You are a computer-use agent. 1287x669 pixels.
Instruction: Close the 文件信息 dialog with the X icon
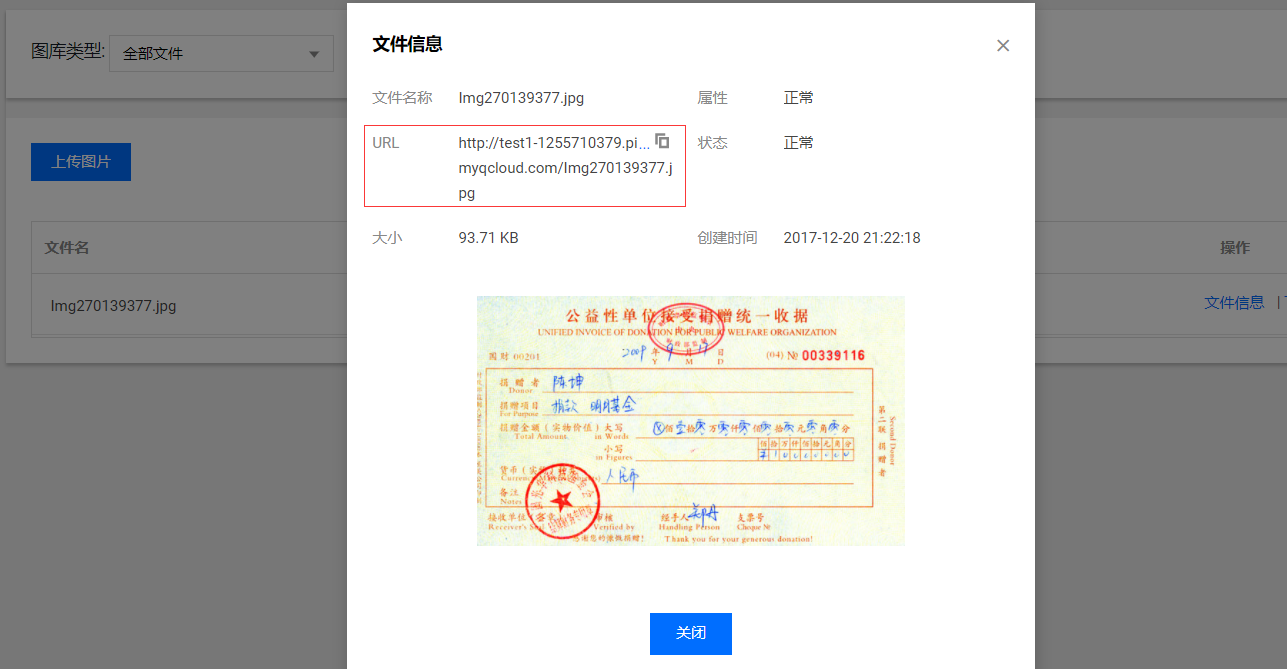pos(1003,45)
